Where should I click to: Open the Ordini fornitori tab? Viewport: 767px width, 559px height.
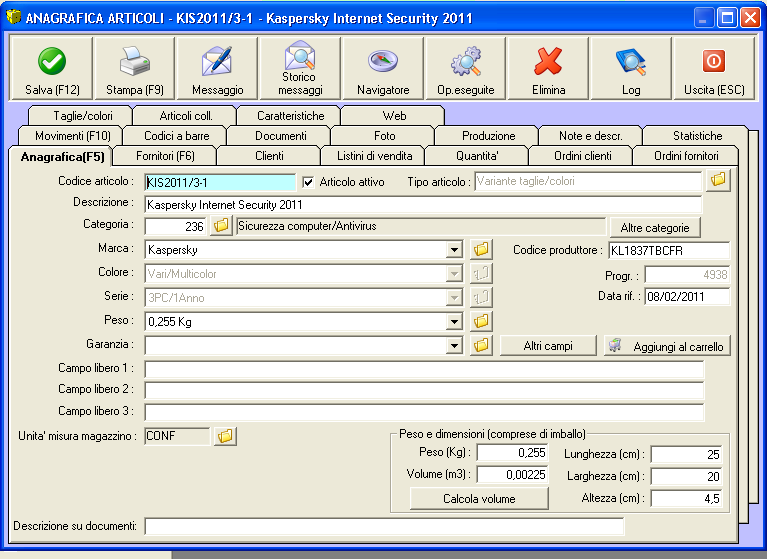point(686,156)
